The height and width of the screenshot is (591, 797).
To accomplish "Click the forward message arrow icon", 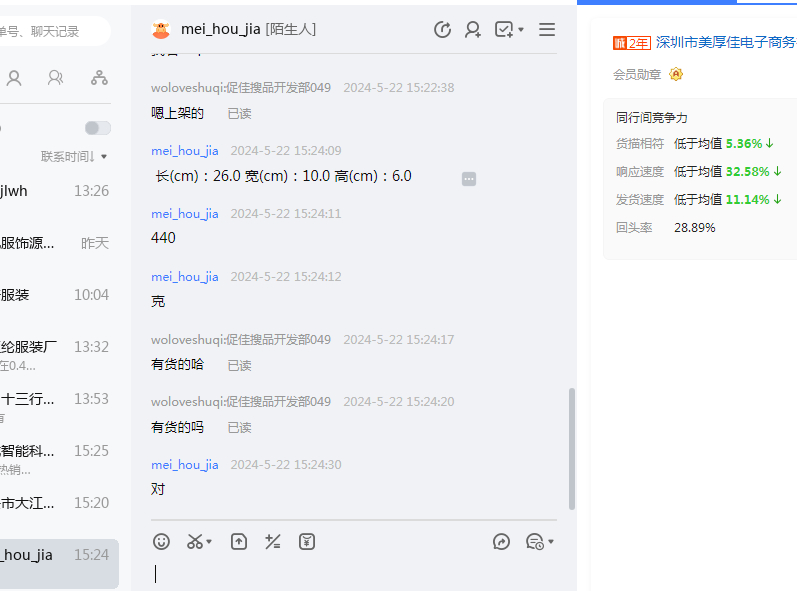I will click(501, 542).
